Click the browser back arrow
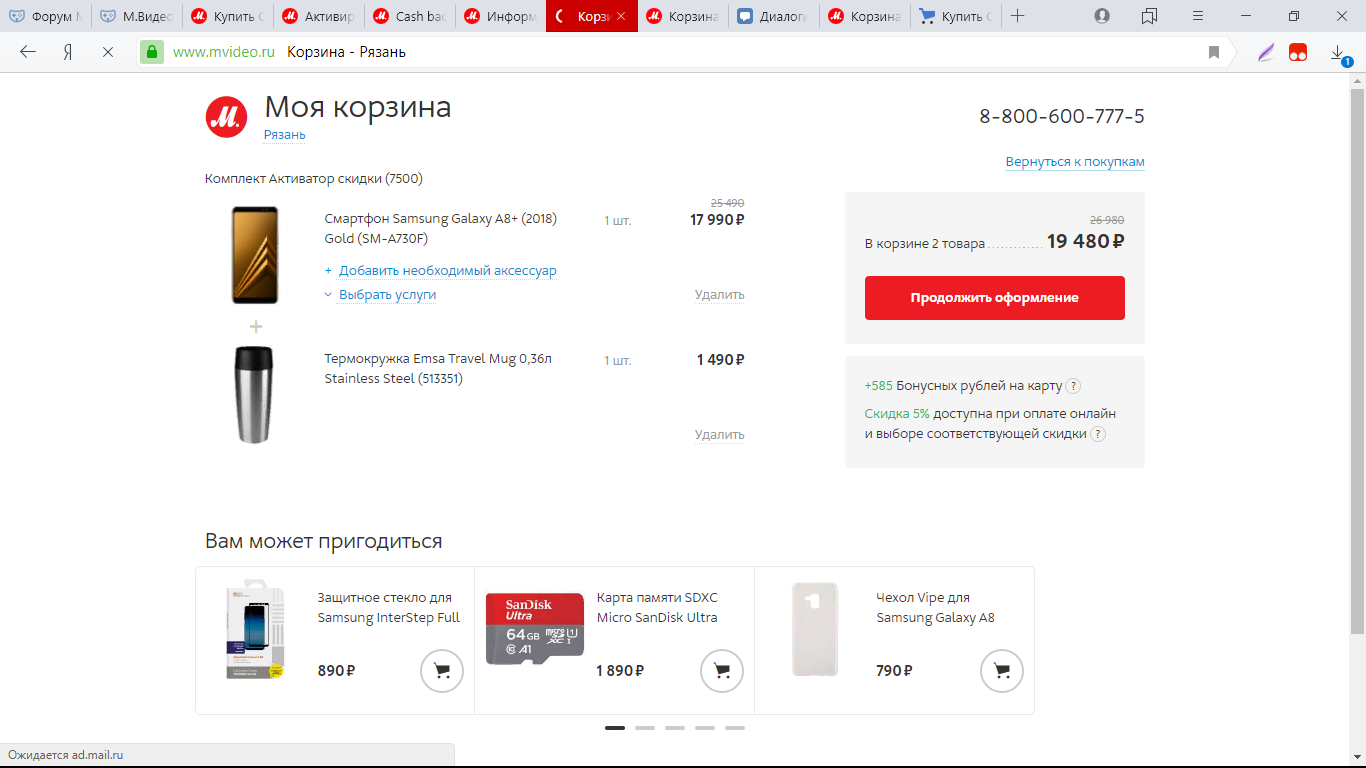 28,52
